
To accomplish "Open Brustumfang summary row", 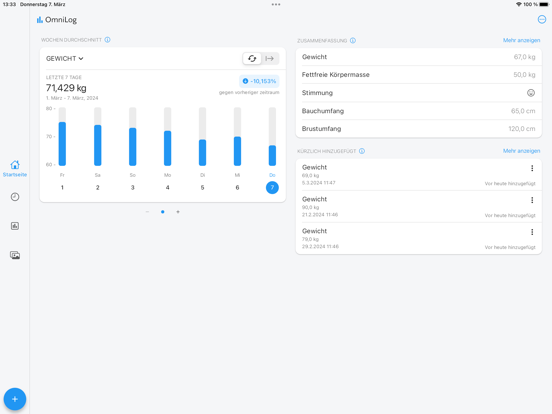I will point(419,128).
